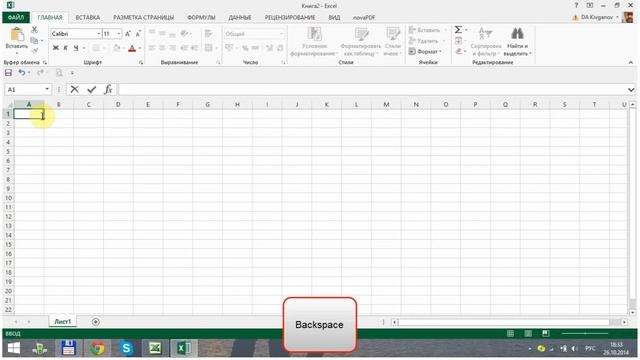The height and width of the screenshot is (360, 640).
Task: Click the Paste (Вставить) clipboard icon
Action: pyautogui.click(x=17, y=34)
